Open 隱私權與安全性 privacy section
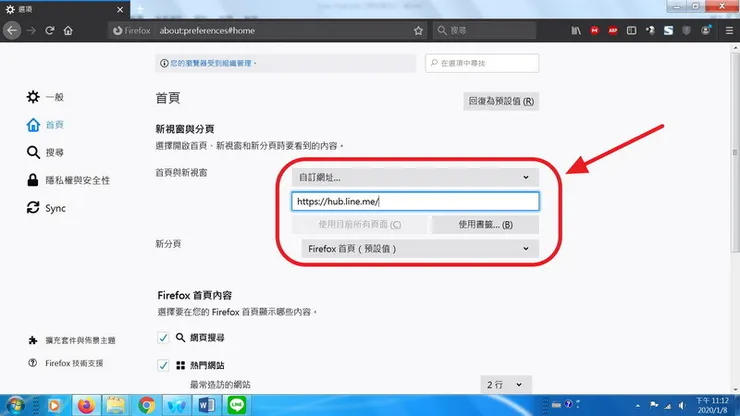Image resolution: width=740 pixels, height=416 pixels. pyautogui.click(x=68, y=180)
